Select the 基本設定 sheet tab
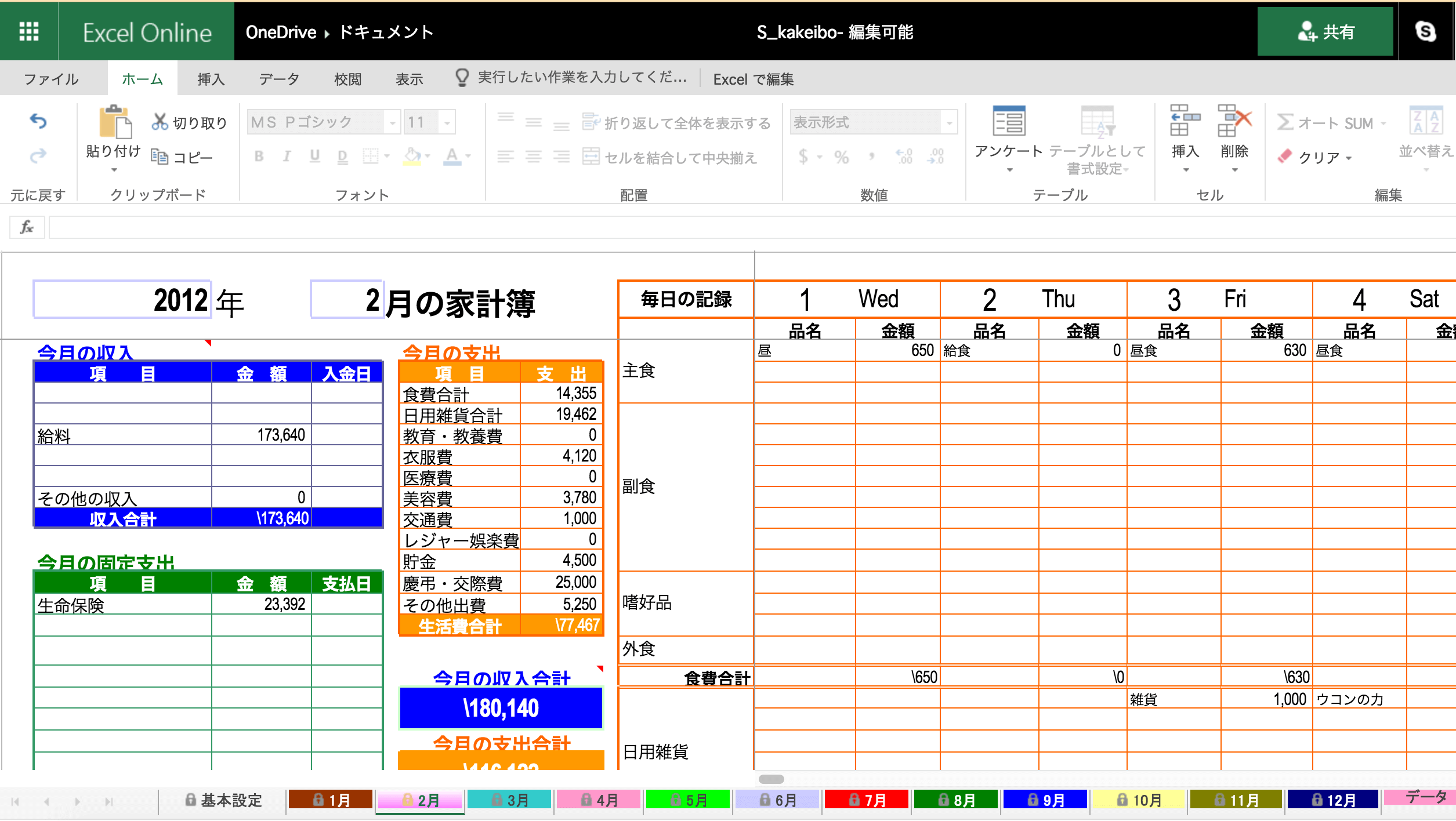The height and width of the screenshot is (821, 1456). point(224,800)
